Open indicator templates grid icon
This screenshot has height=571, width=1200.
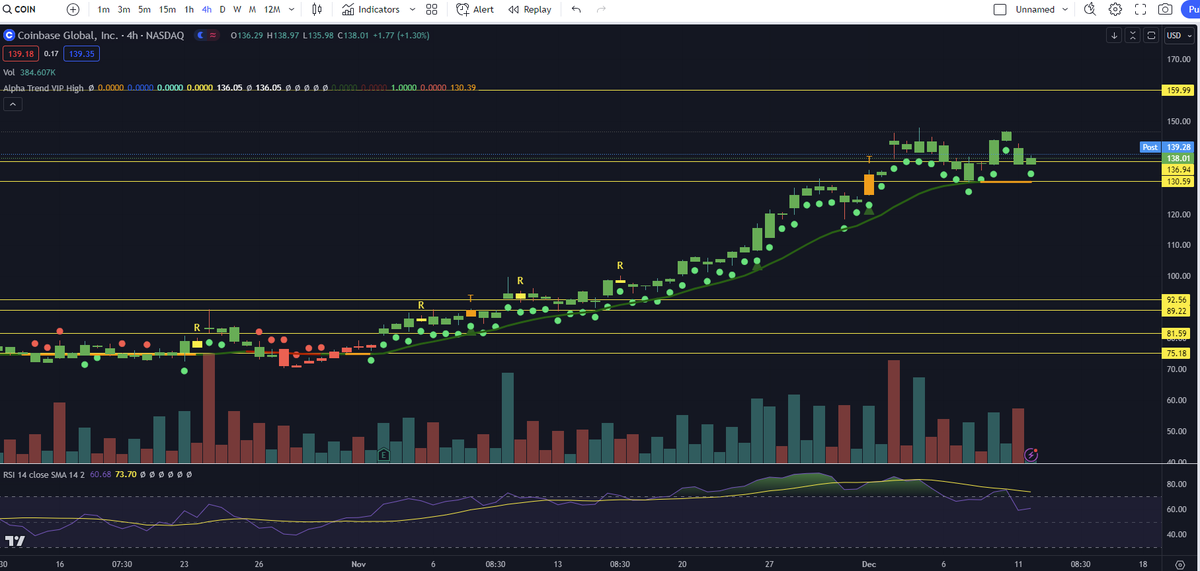pos(431,9)
